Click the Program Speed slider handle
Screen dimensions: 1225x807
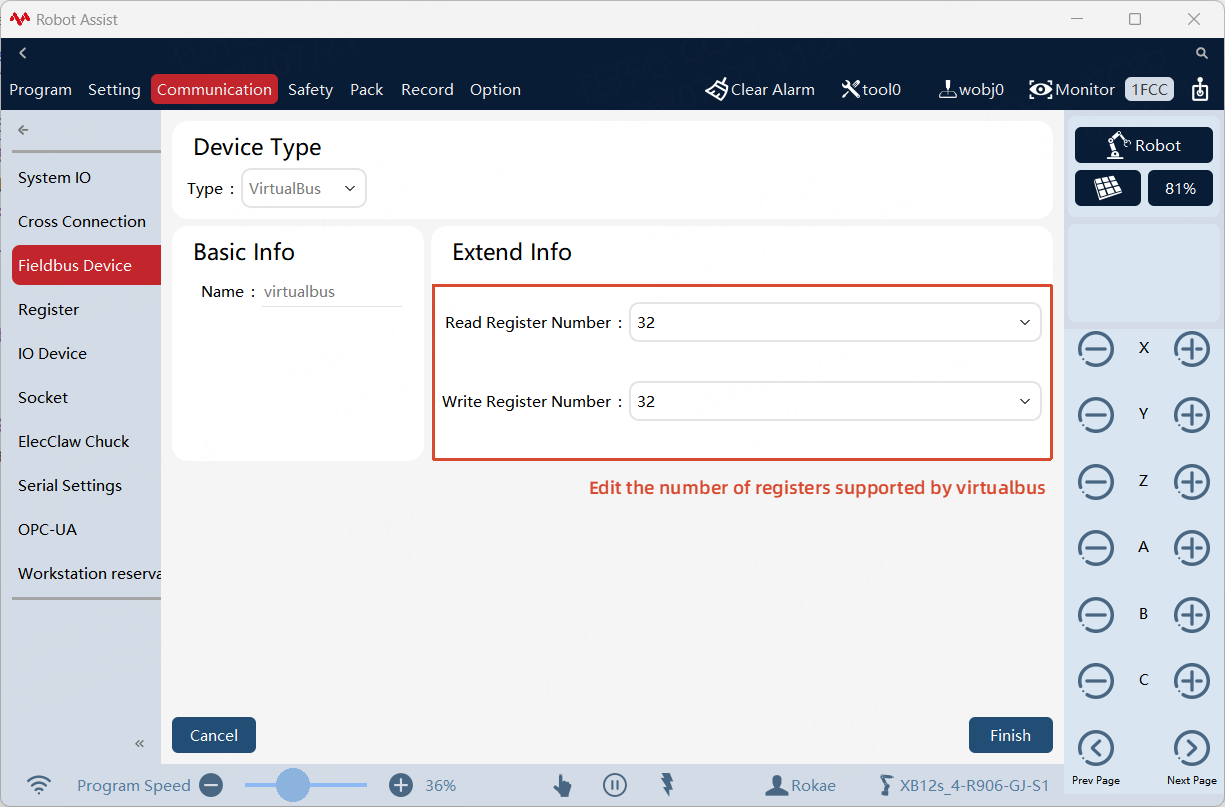(x=292, y=785)
